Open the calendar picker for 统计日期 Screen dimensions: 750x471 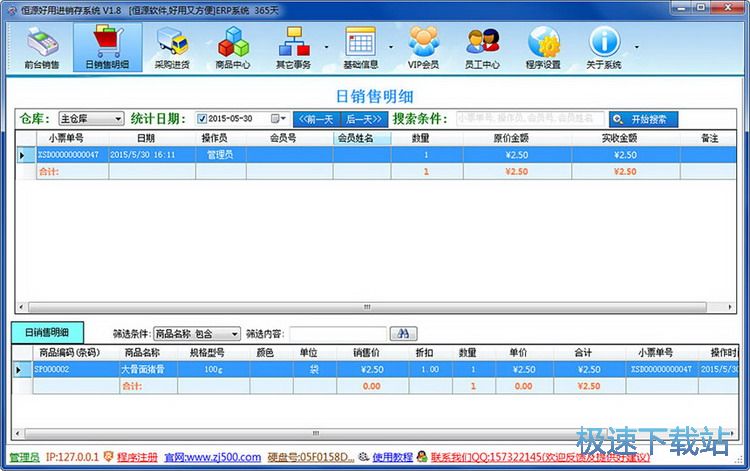point(278,119)
